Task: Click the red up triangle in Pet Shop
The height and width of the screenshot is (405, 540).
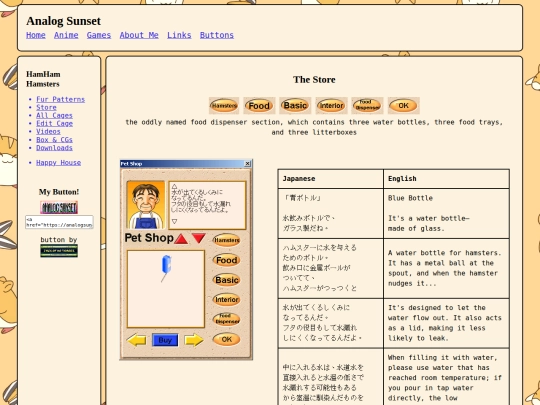Action: tap(181, 238)
